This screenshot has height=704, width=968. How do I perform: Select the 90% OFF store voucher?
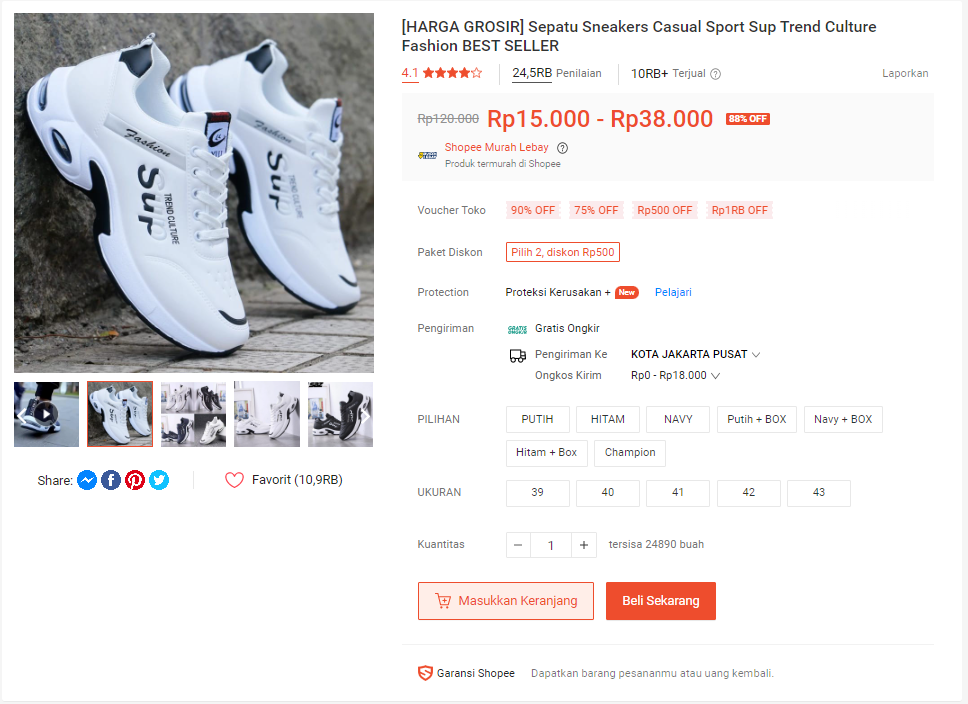click(533, 210)
